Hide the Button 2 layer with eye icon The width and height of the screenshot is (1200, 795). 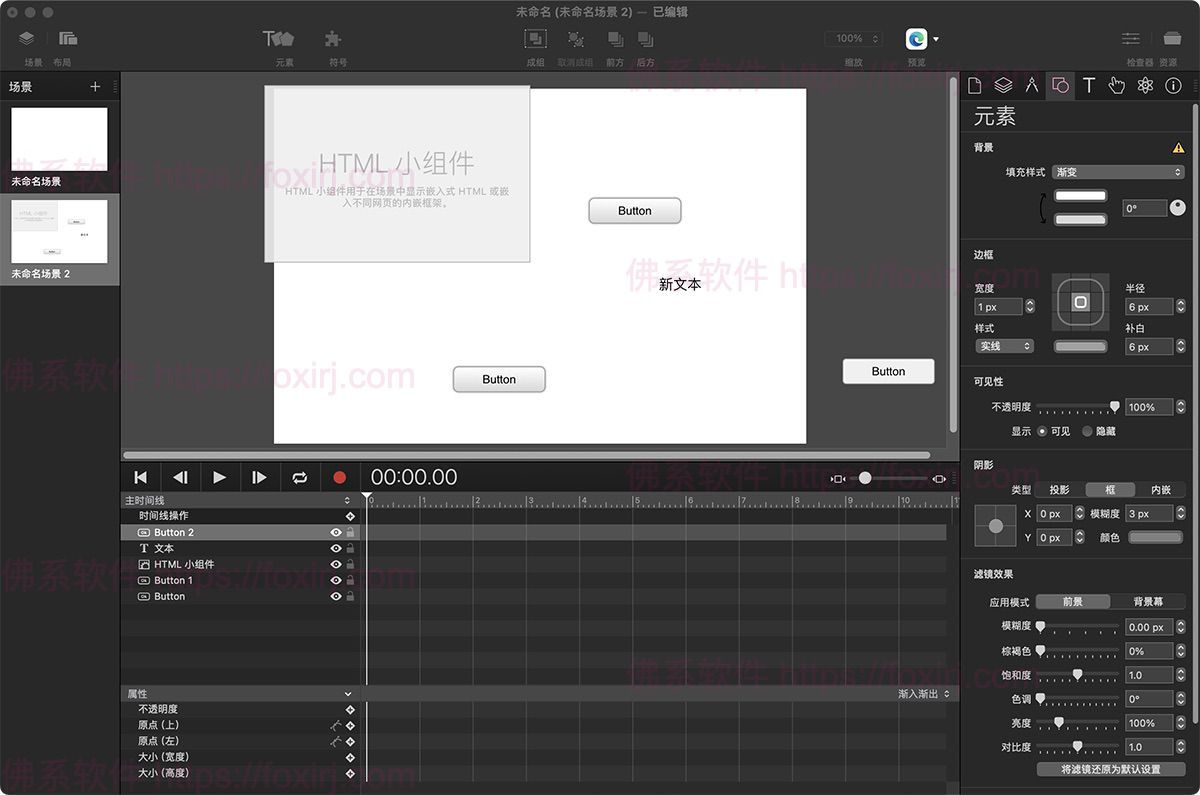click(x=336, y=533)
